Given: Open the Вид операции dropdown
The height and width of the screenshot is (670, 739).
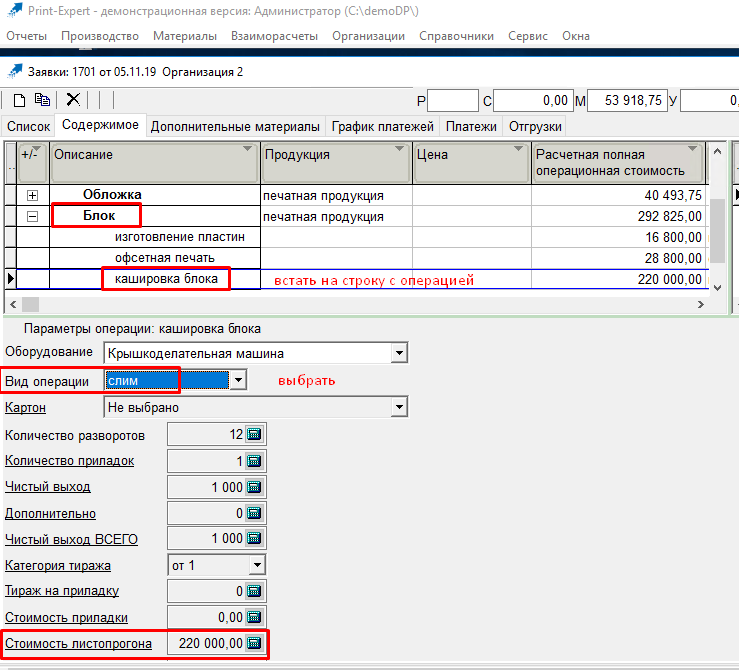Looking at the screenshot, I should (x=238, y=380).
